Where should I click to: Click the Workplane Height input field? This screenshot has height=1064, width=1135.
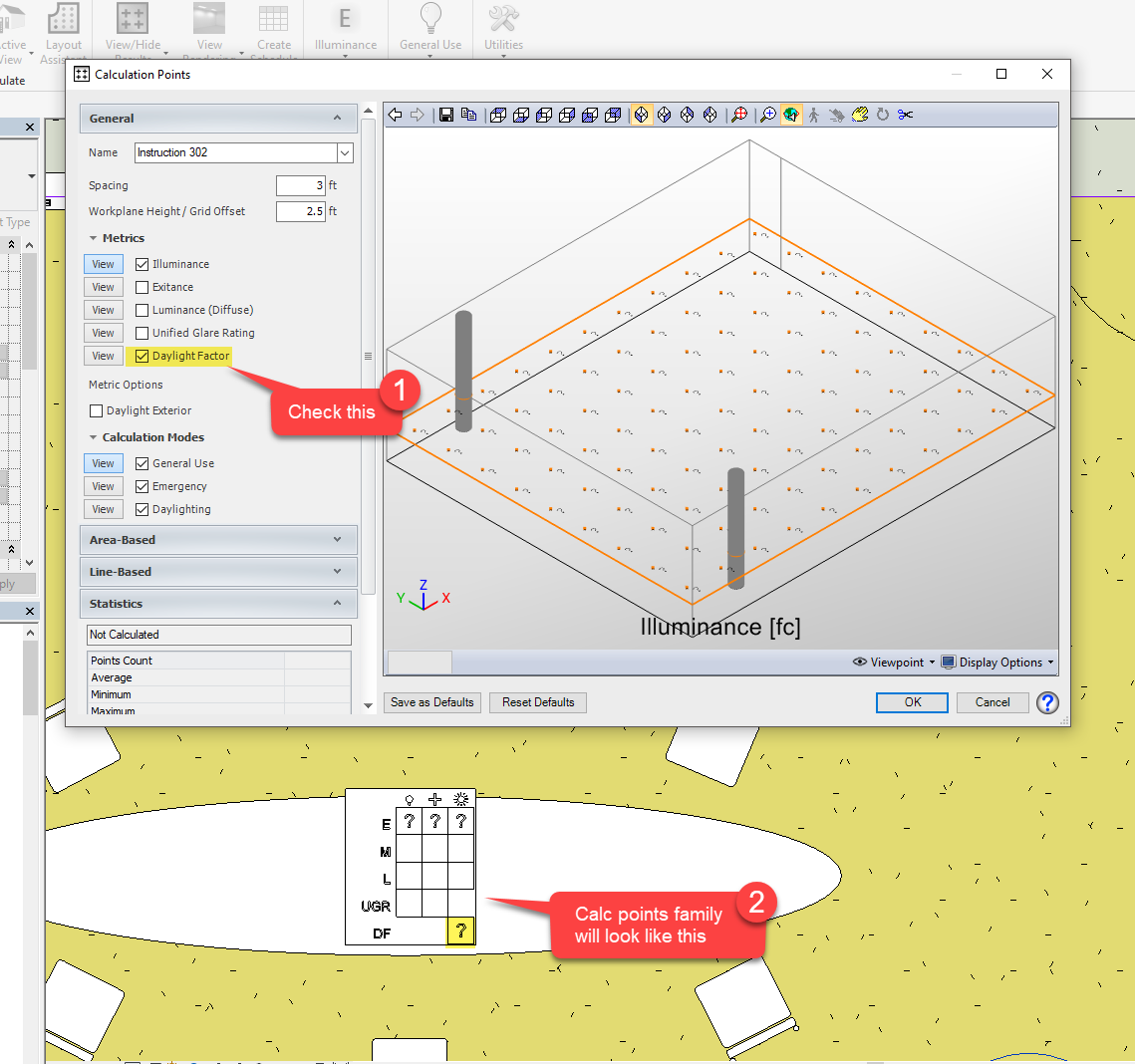[300, 211]
